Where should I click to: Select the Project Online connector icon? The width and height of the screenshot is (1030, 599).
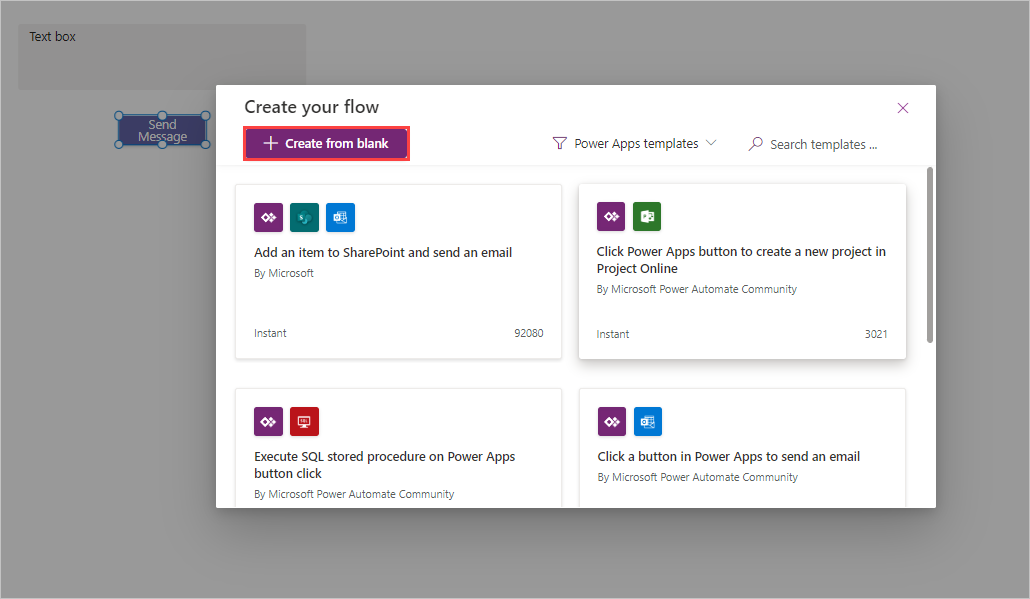[647, 216]
